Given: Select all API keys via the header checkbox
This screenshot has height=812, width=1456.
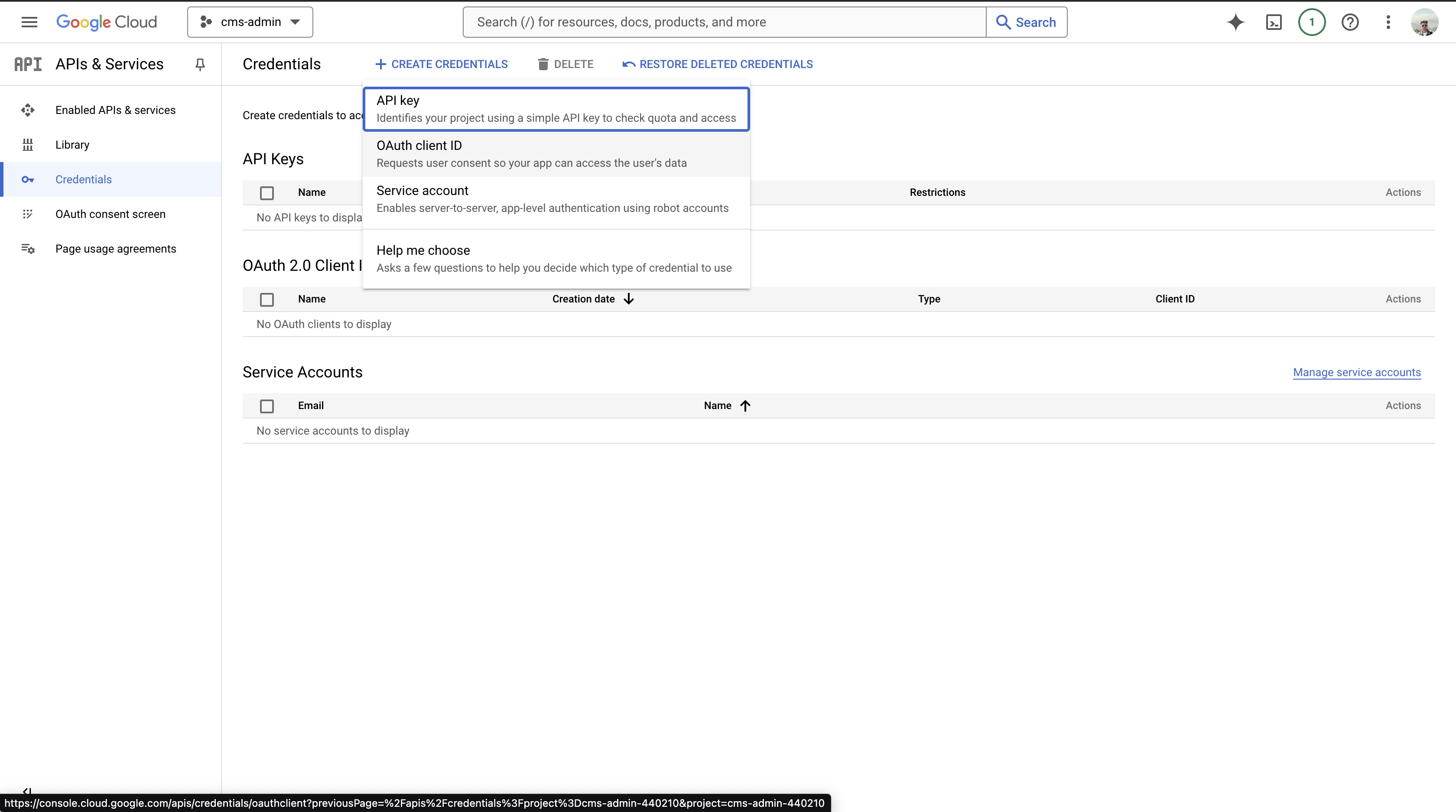Looking at the screenshot, I should coord(267,193).
